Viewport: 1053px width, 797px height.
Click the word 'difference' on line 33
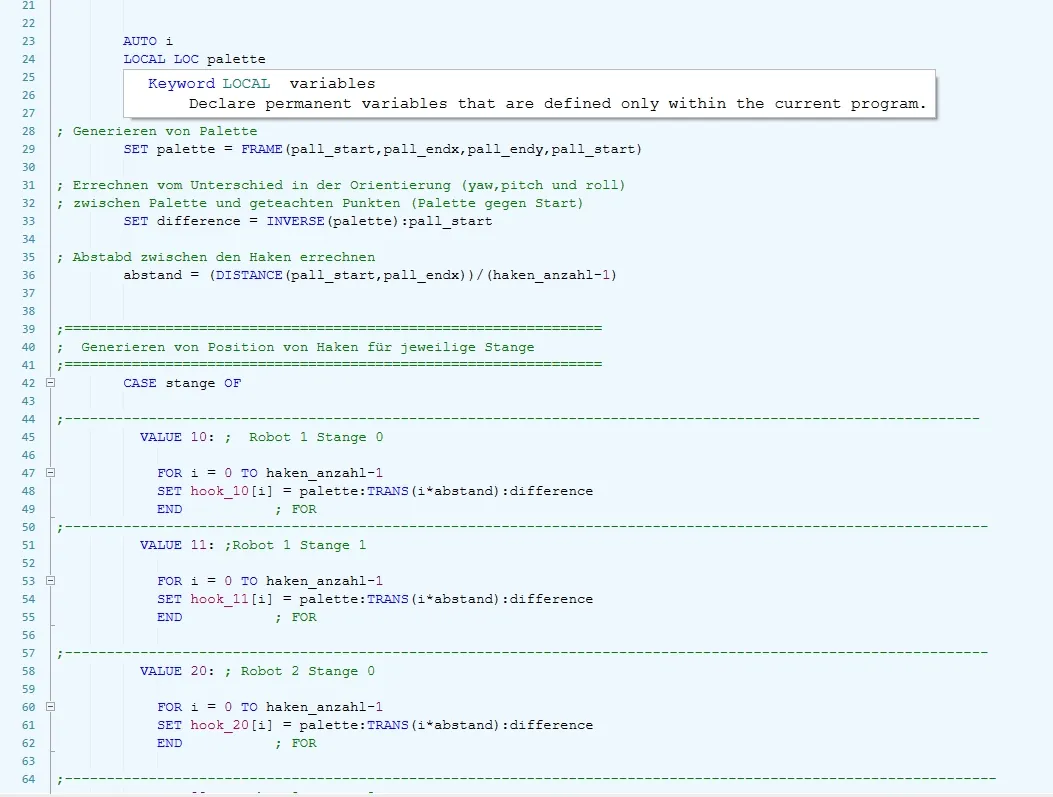click(198, 221)
